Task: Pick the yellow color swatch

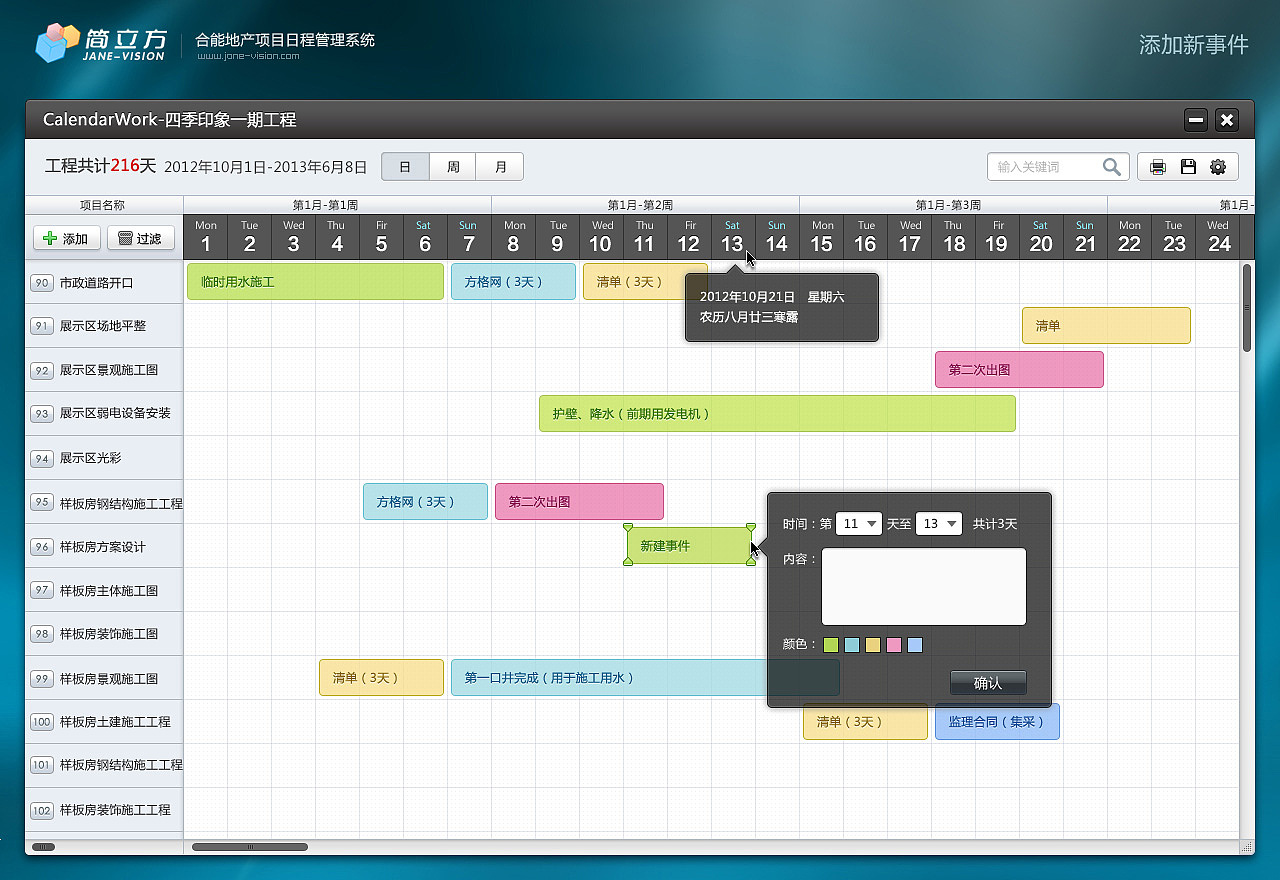Action: (x=873, y=645)
